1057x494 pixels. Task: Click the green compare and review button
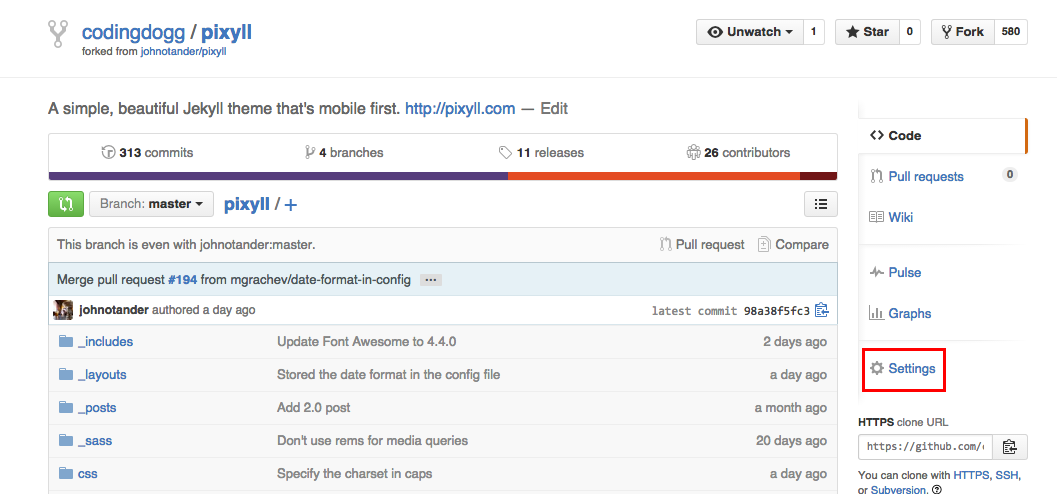point(66,204)
